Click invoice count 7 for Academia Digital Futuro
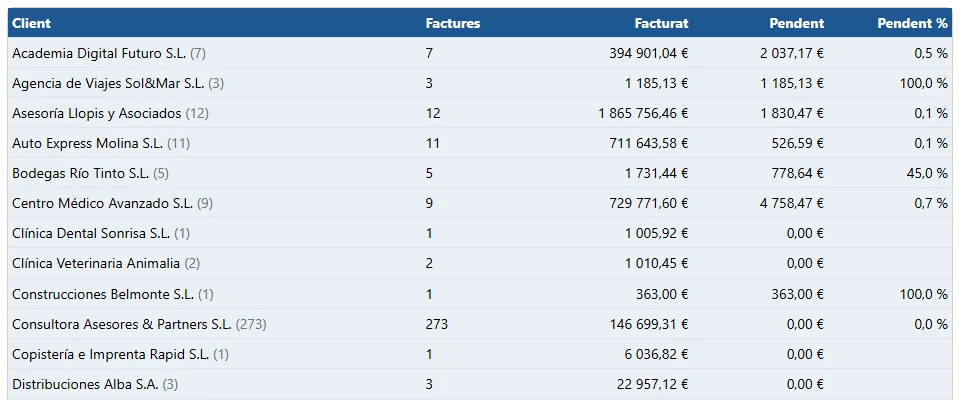The height and width of the screenshot is (400, 960). 429,53
